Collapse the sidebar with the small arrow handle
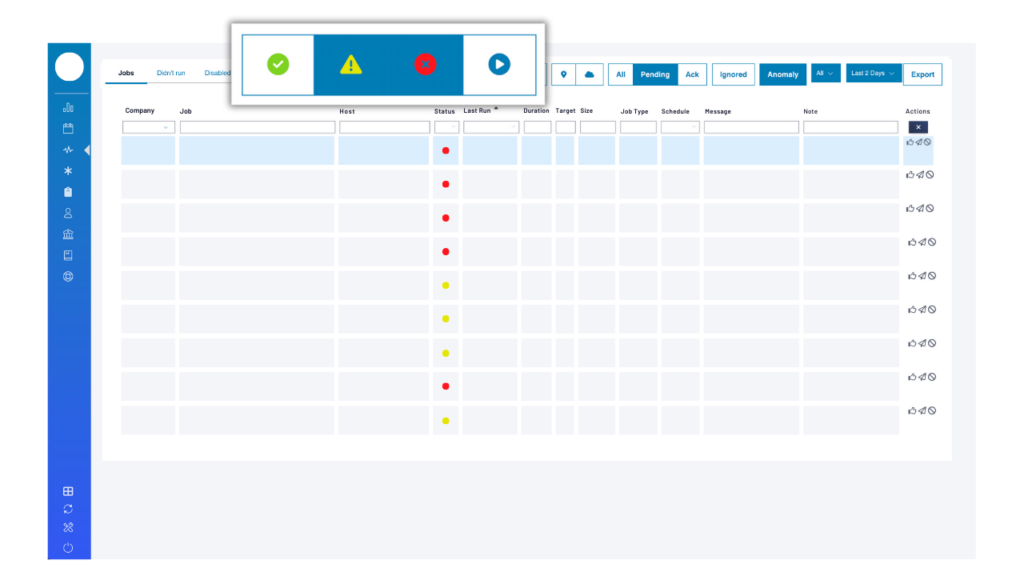The width and height of the screenshot is (1024, 576). pyautogui.click(x=87, y=150)
